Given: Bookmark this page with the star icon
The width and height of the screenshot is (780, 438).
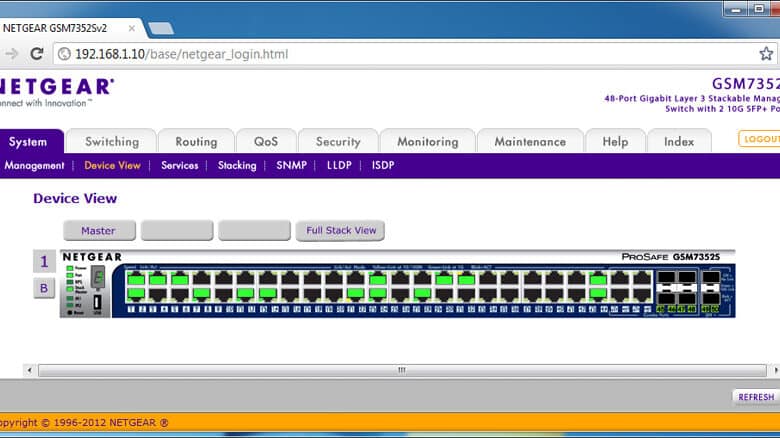Looking at the screenshot, I should click(766, 54).
